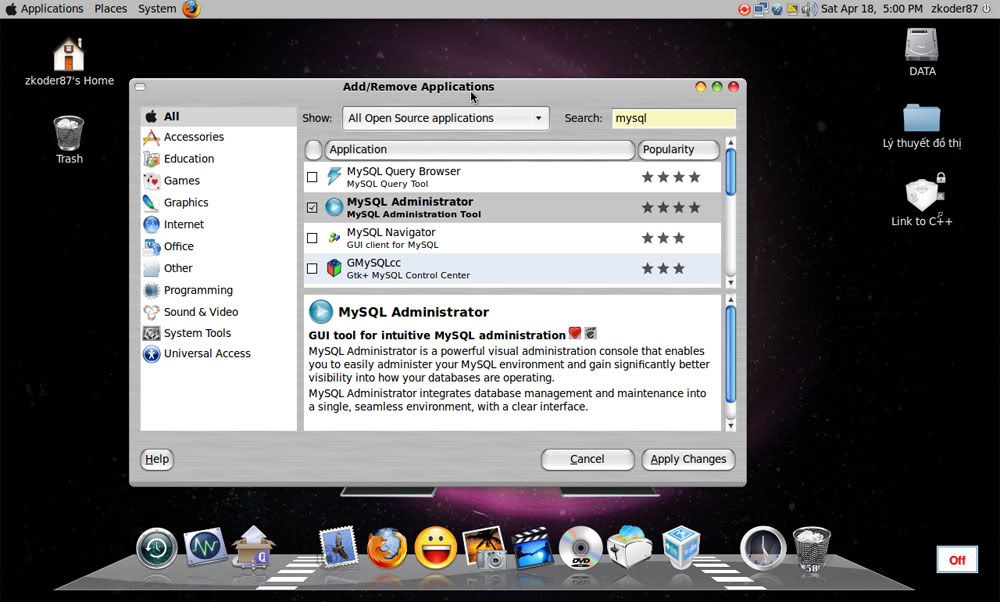The width and height of the screenshot is (1000, 602).
Task: Select the DATA drive desktop icon
Action: [x=922, y=52]
